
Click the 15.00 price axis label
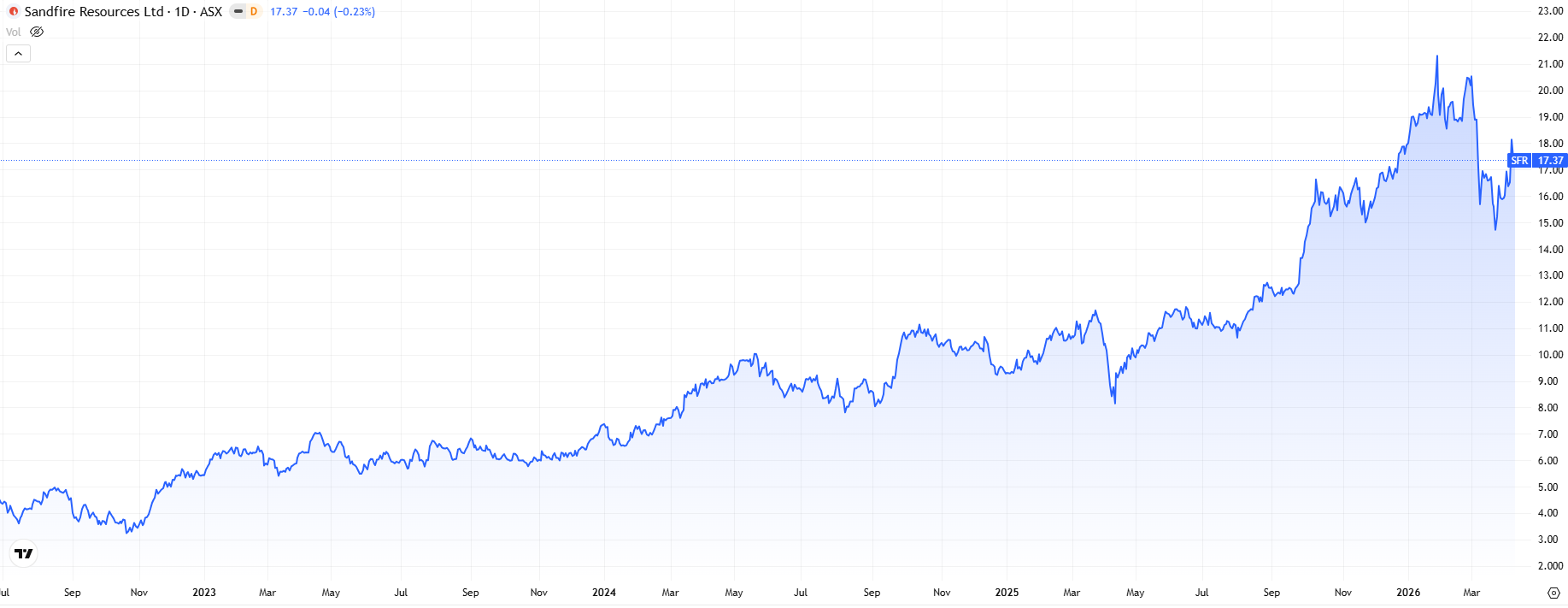[x=1550, y=223]
